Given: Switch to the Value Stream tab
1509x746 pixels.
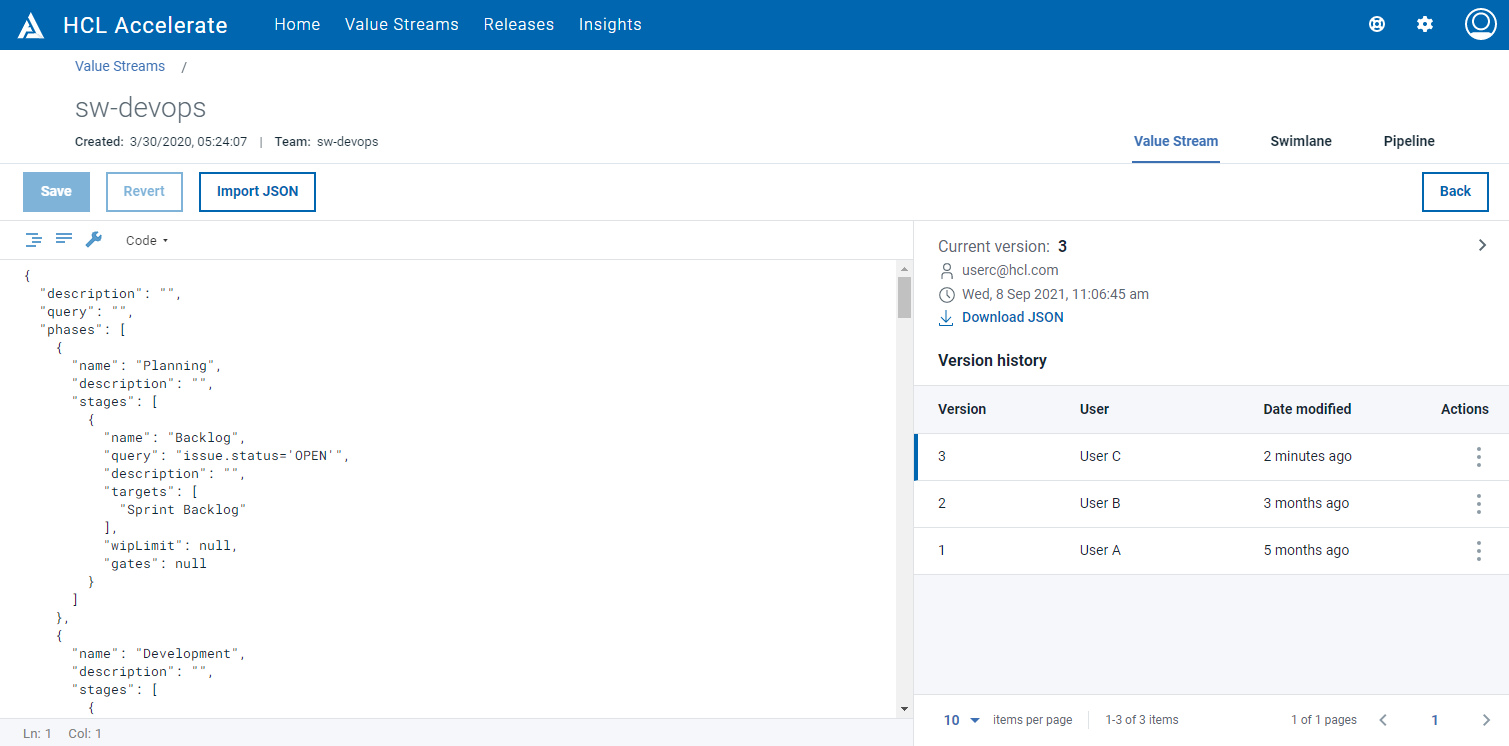Looking at the screenshot, I should coord(1176,142).
